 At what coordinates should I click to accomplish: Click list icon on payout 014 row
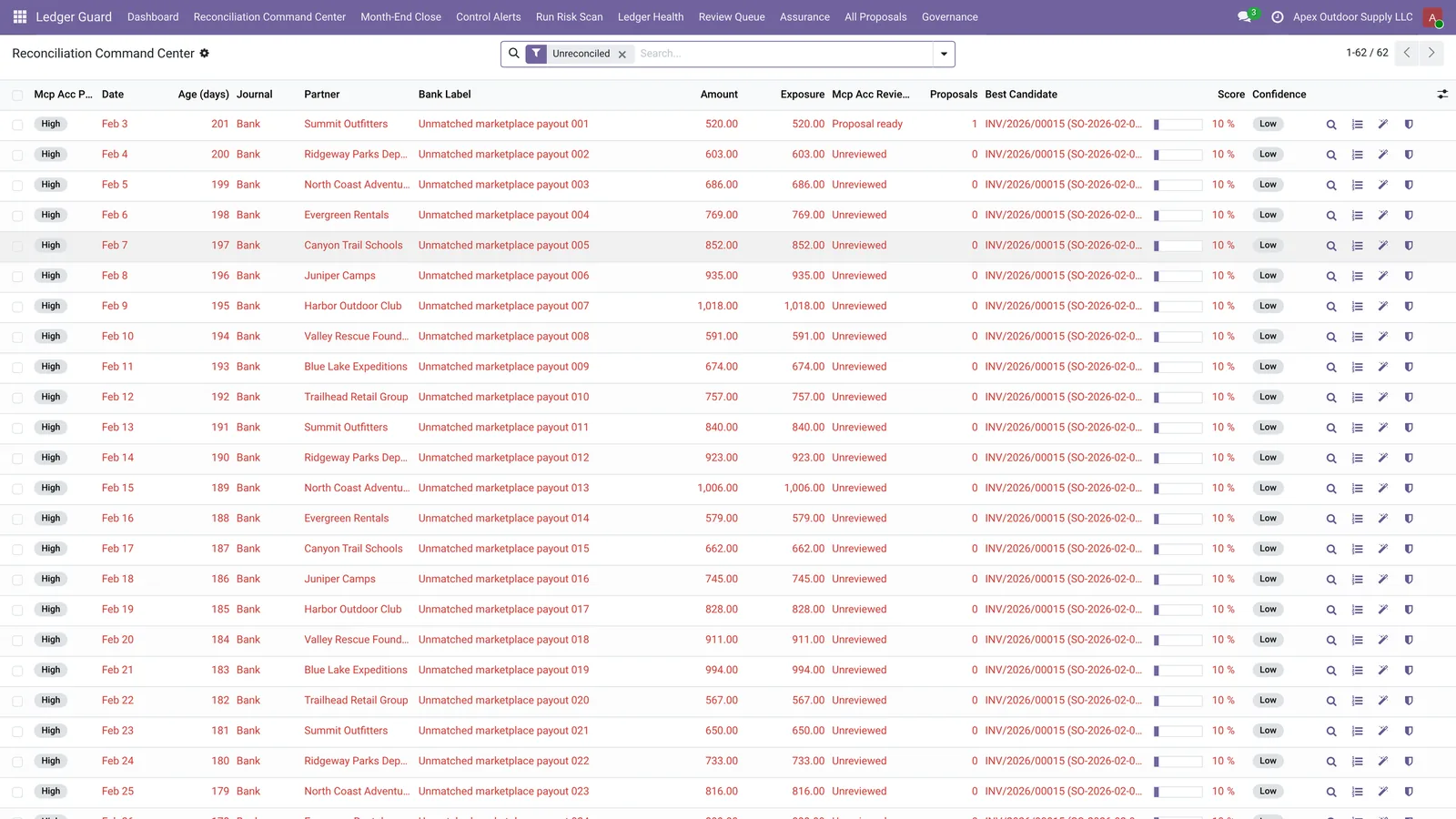coord(1357,519)
